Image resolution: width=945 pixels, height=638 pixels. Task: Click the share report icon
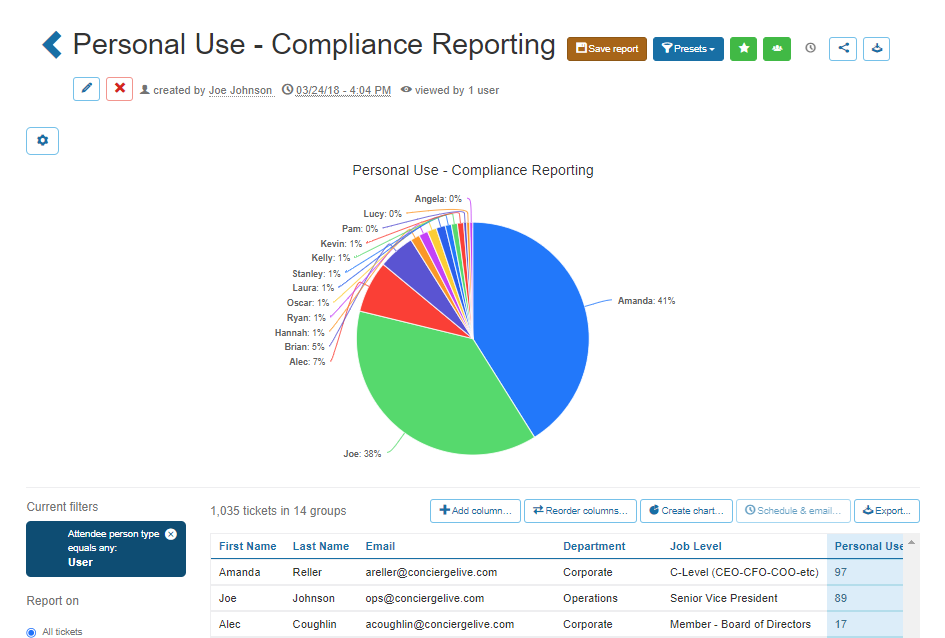pyautogui.click(x=843, y=48)
